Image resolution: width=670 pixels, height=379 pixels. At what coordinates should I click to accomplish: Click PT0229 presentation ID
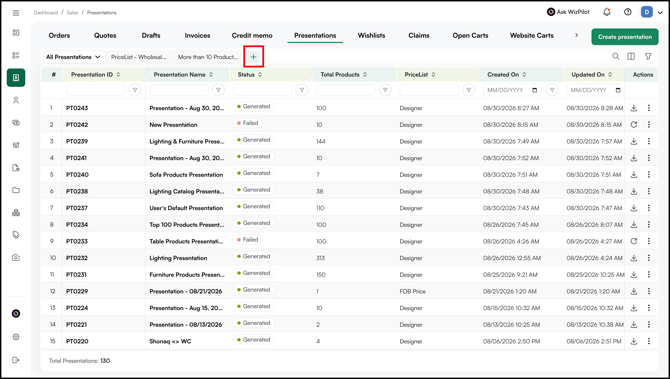click(x=77, y=291)
